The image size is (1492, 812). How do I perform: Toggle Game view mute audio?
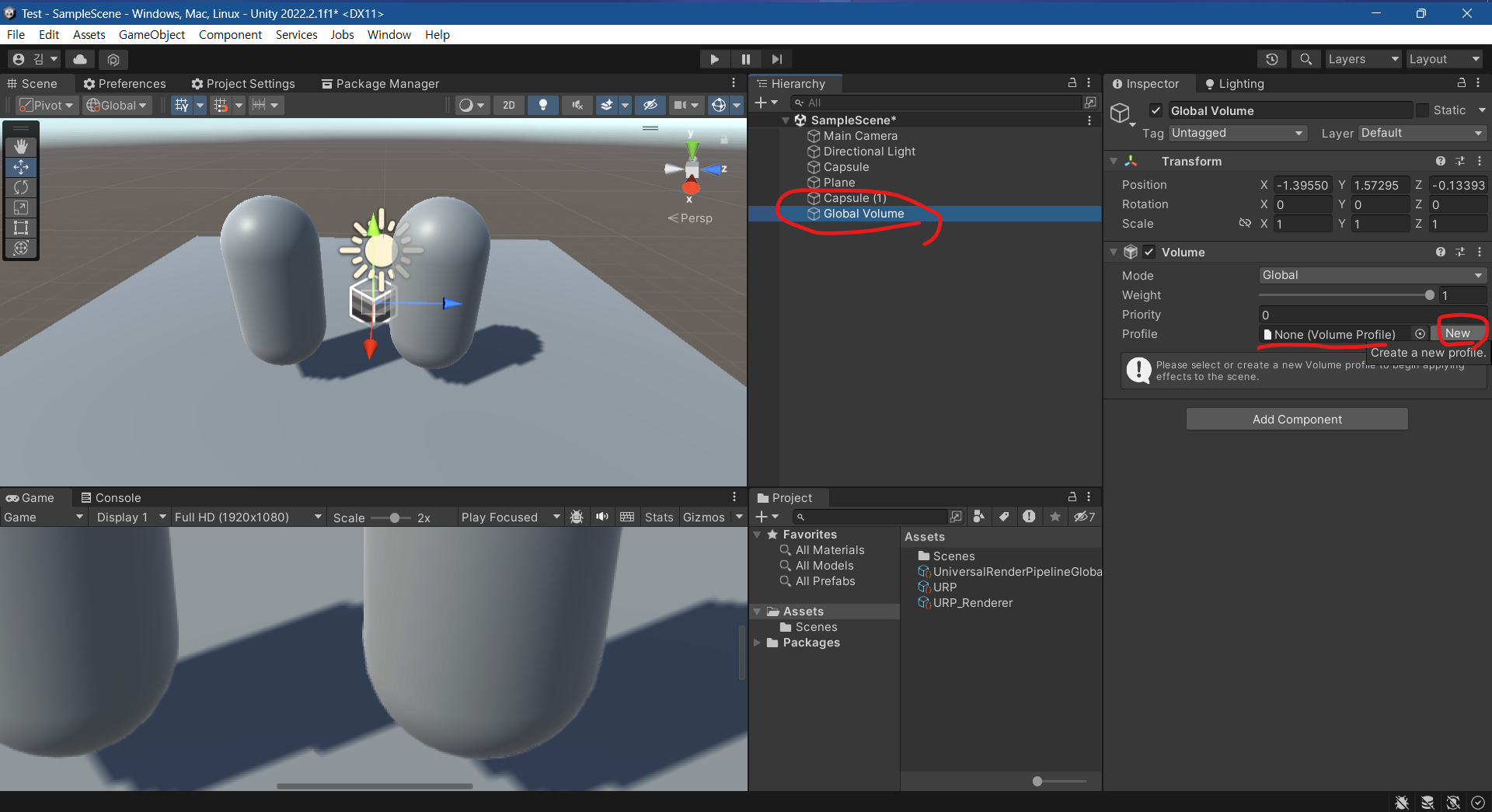[602, 518]
